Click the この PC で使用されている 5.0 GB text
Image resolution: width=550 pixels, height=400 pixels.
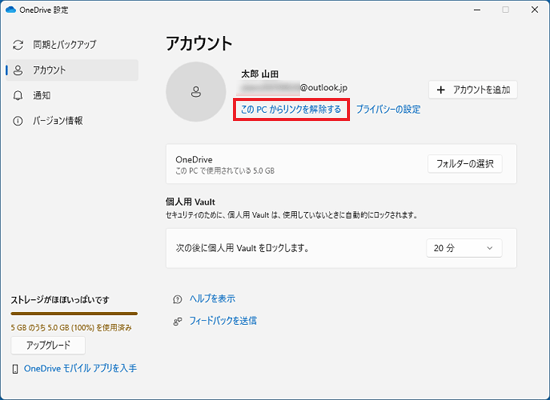pyautogui.click(x=225, y=171)
